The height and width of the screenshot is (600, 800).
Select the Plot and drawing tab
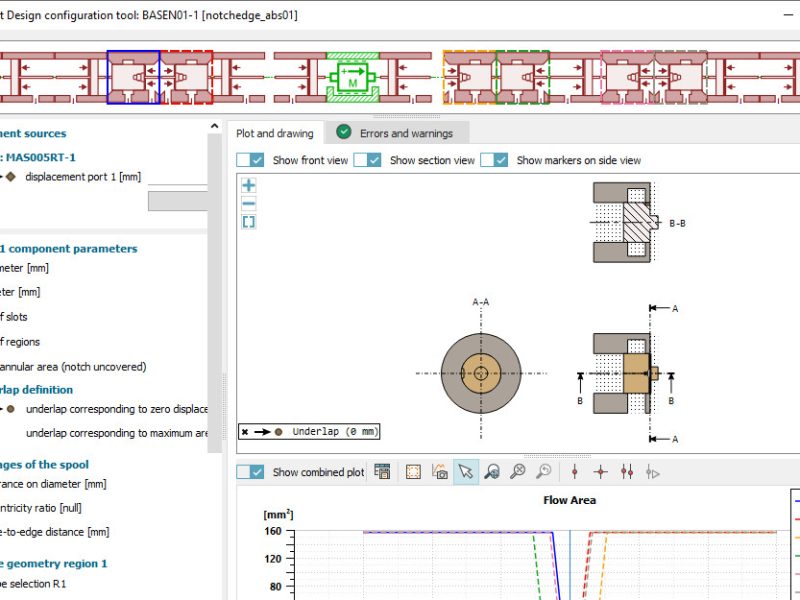[x=274, y=133]
